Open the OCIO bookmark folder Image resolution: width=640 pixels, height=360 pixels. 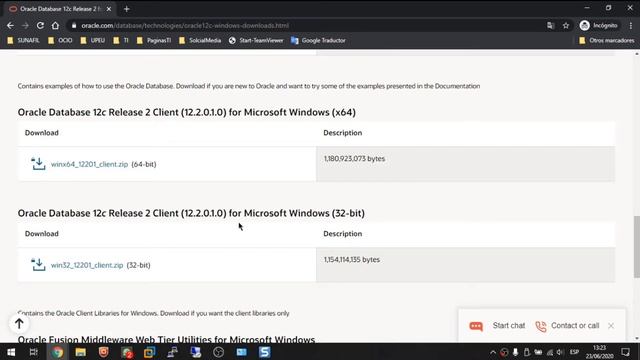(60, 40)
